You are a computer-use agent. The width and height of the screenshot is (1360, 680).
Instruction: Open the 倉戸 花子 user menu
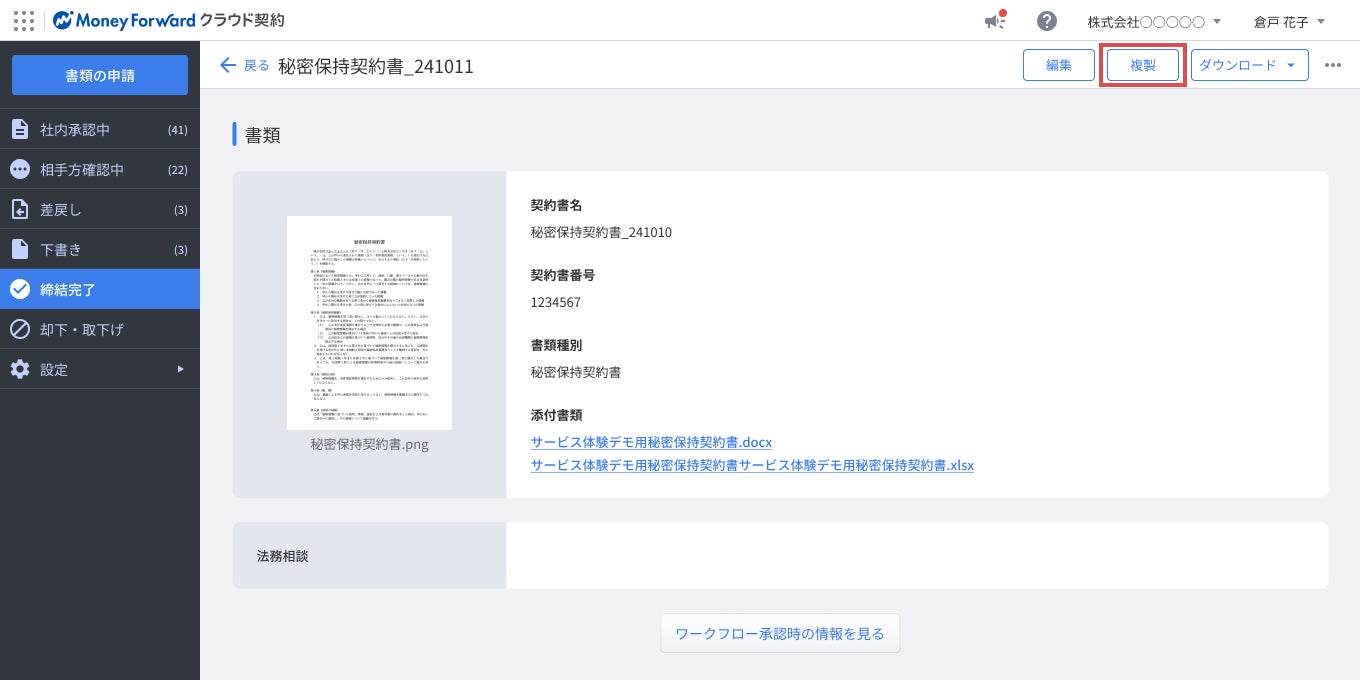pos(1289,21)
